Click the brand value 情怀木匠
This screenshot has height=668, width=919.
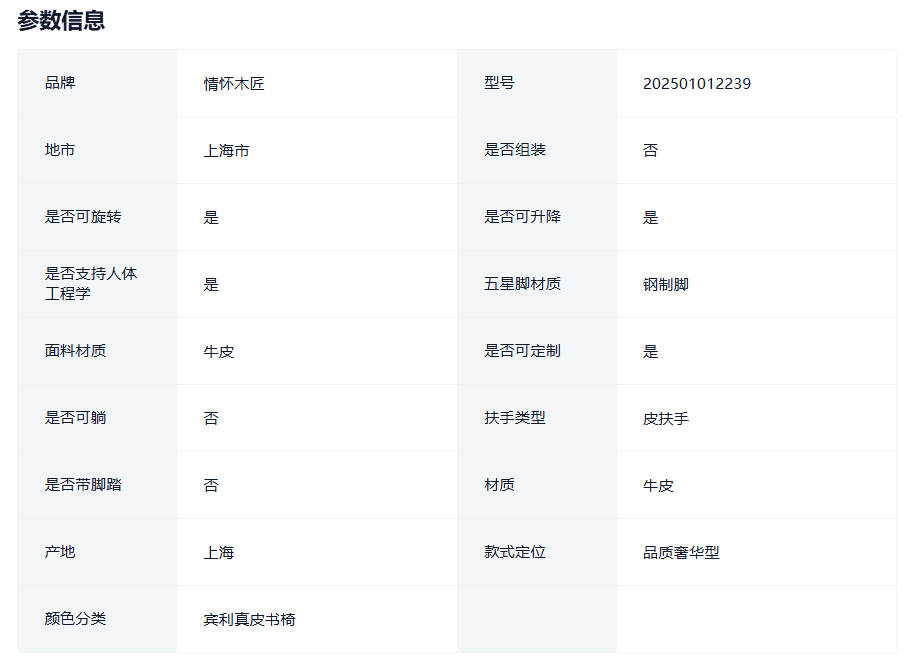click(x=234, y=84)
